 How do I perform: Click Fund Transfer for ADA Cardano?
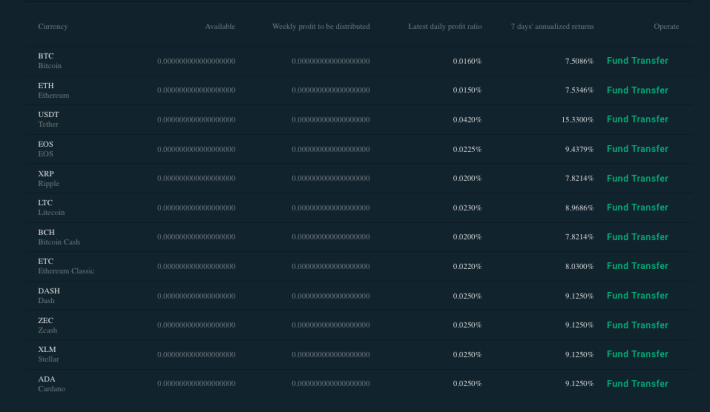pos(637,383)
